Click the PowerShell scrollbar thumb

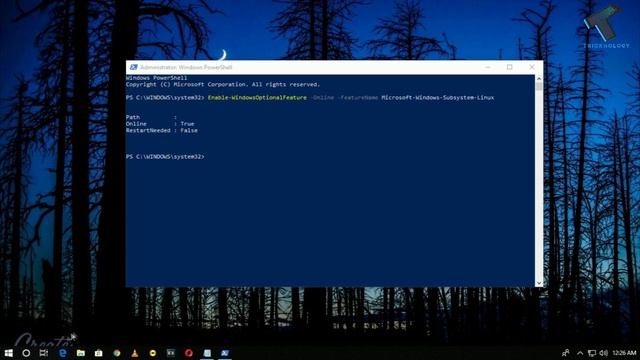point(539,87)
